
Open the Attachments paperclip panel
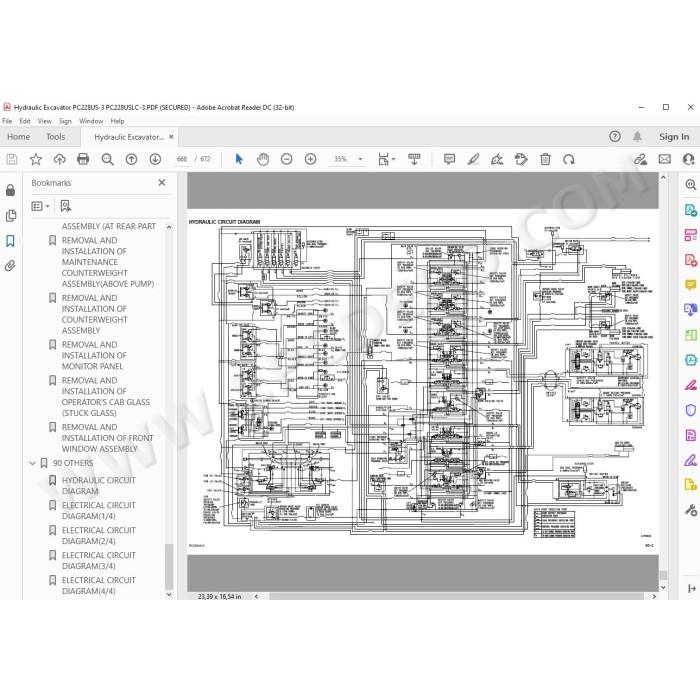click(x=10, y=267)
